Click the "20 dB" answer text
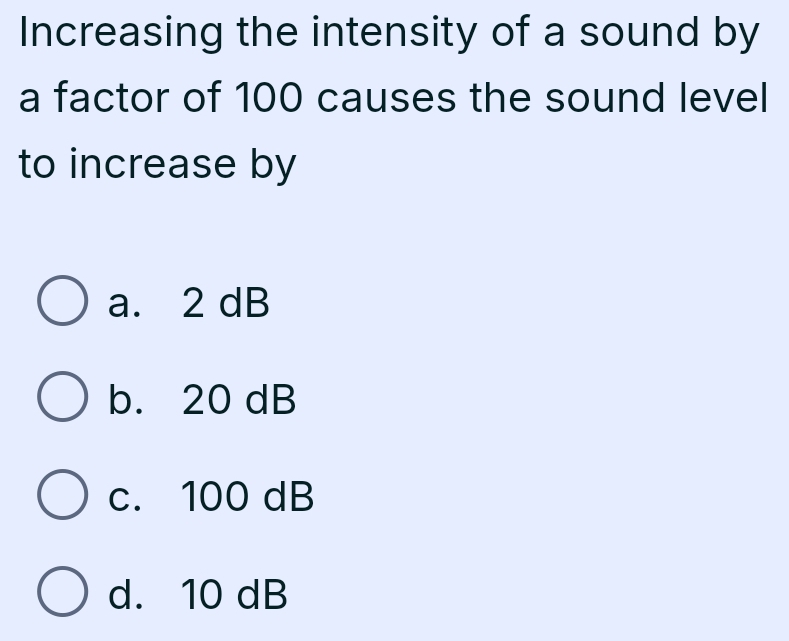The height and width of the screenshot is (641, 789). [239, 400]
